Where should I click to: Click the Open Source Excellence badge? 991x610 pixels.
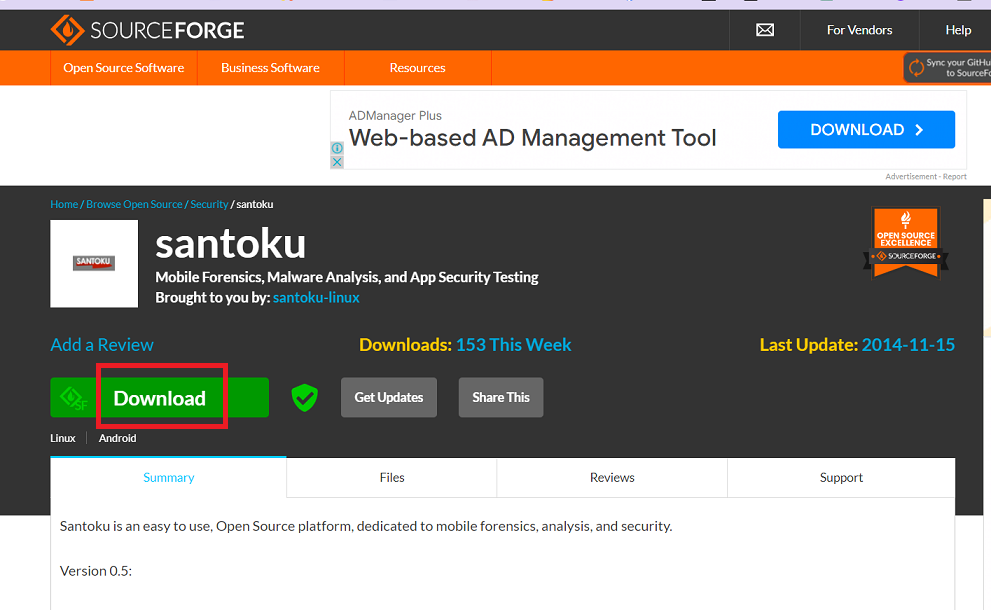tap(906, 243)
